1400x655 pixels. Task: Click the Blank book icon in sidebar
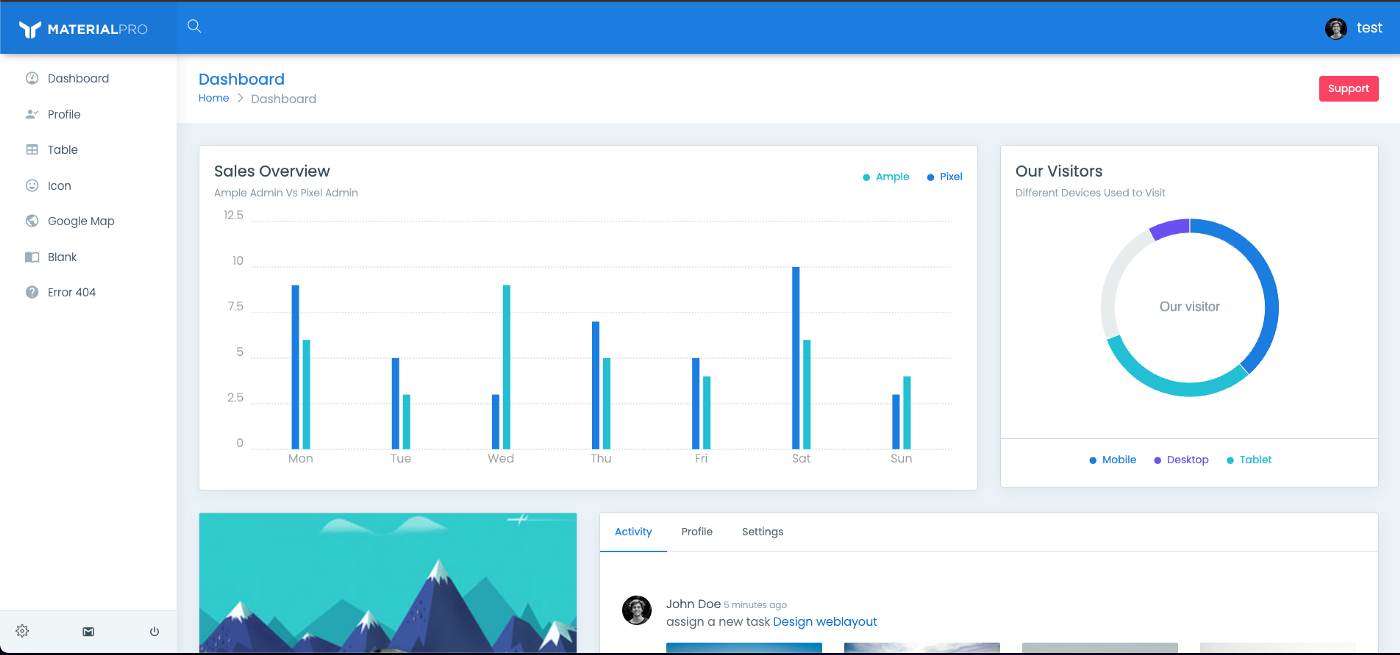[x=32, y=257]
